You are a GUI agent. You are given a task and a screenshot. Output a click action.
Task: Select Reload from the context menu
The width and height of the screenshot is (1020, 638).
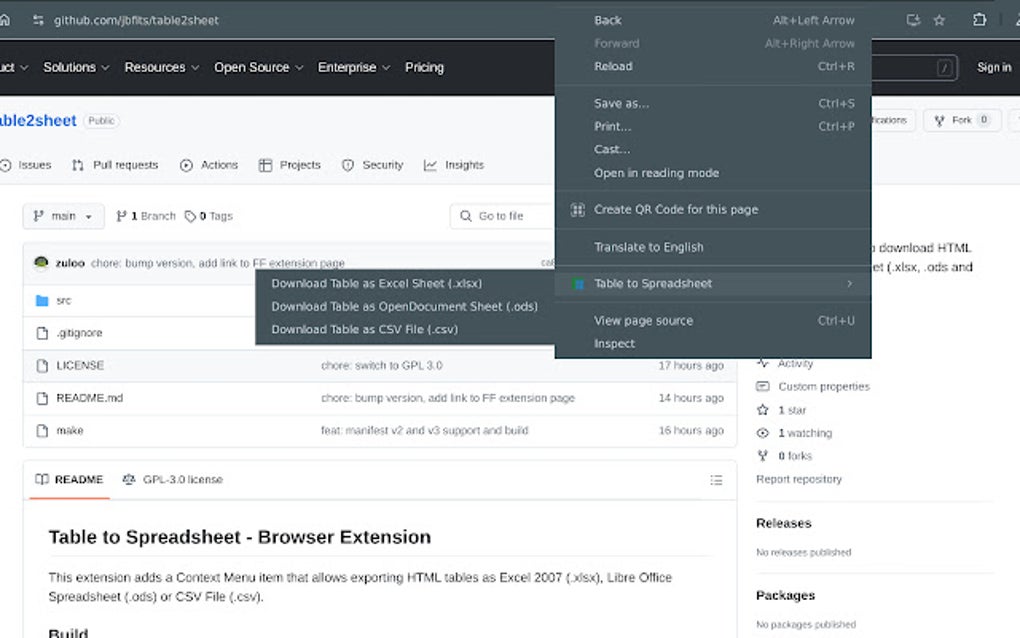point(613,66)
